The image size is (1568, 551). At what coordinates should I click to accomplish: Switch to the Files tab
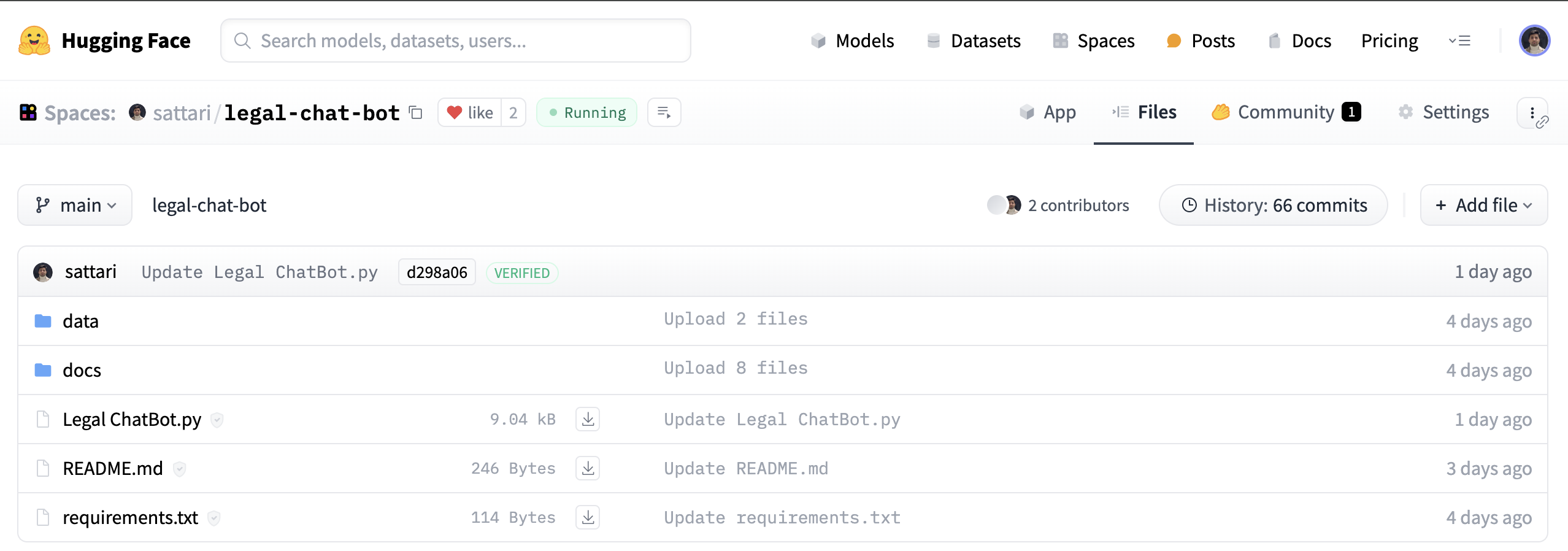tap(1144, 113)
